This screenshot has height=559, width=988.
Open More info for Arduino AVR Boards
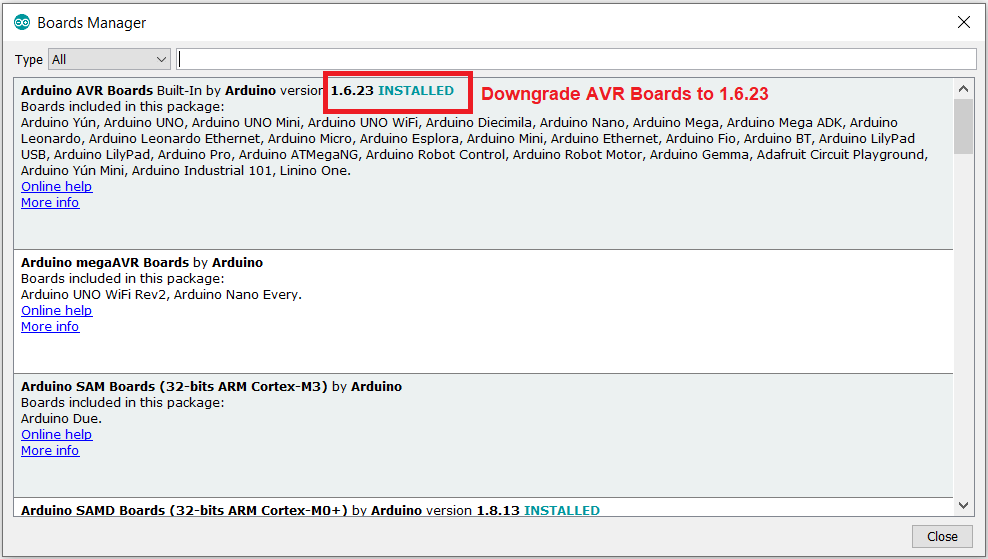point(50,203)
